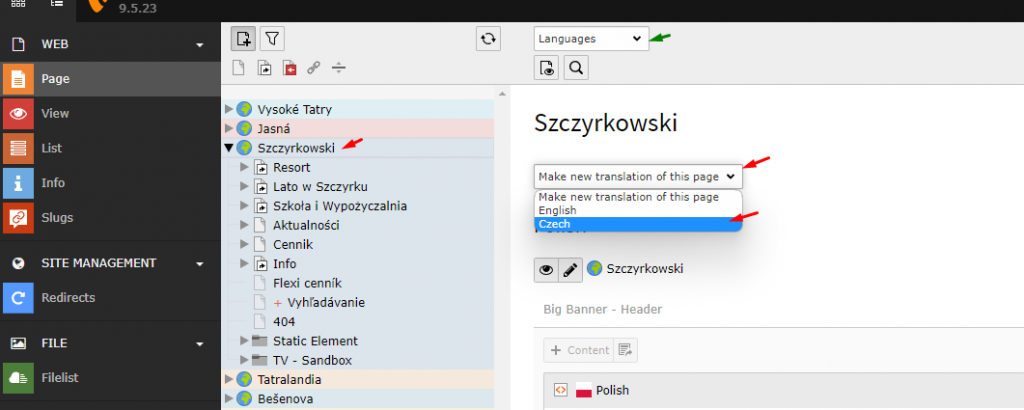This screenshot has width=1024, height=410.
Task: Open the Slugs module
Action: tap(57, 217)
